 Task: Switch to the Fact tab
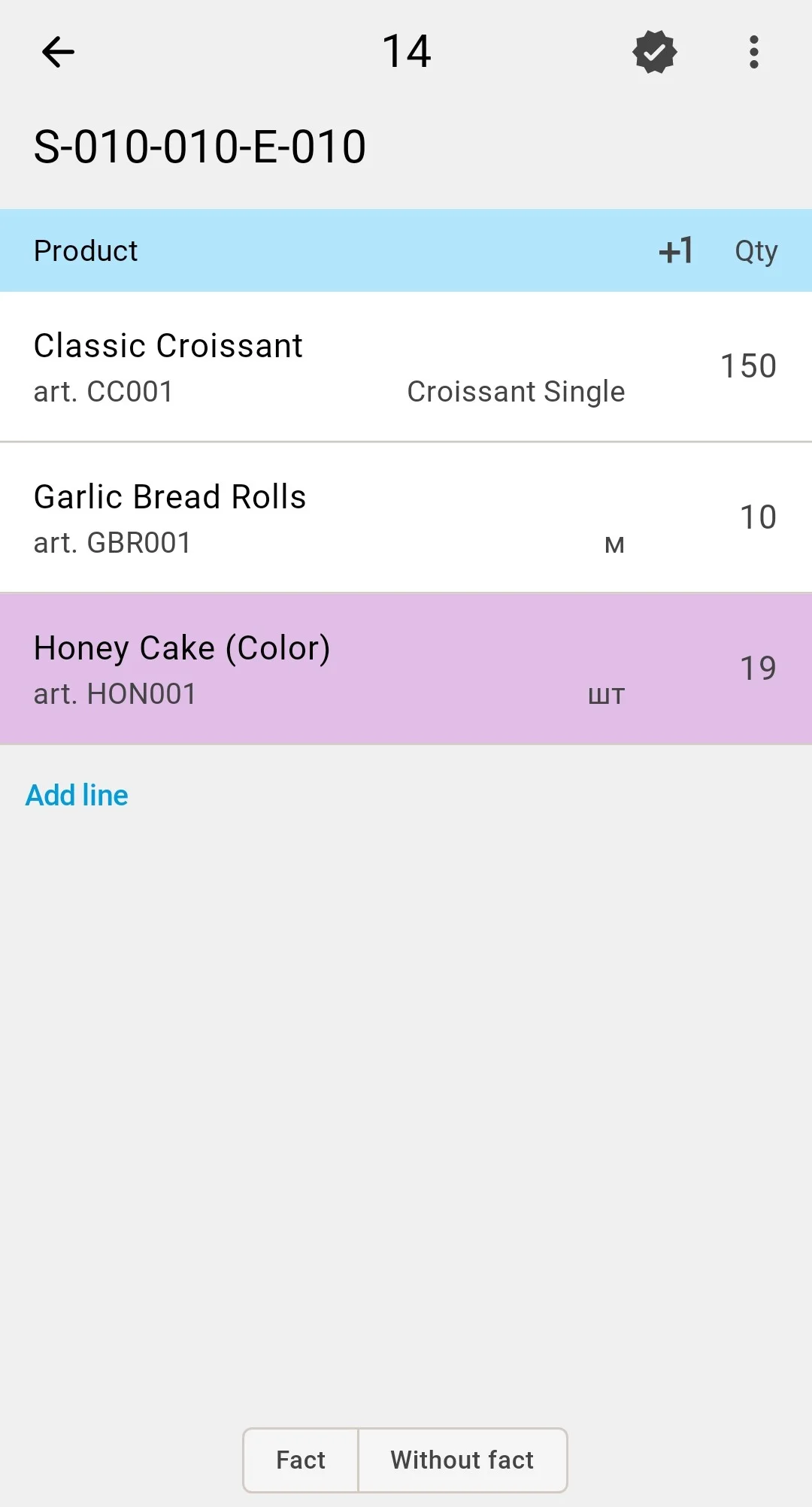[301, 1460]
